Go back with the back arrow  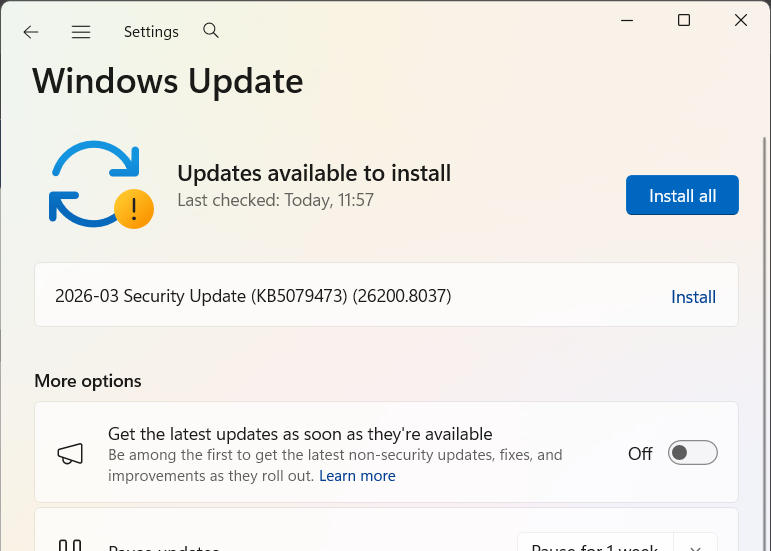[x=31, y=32]
